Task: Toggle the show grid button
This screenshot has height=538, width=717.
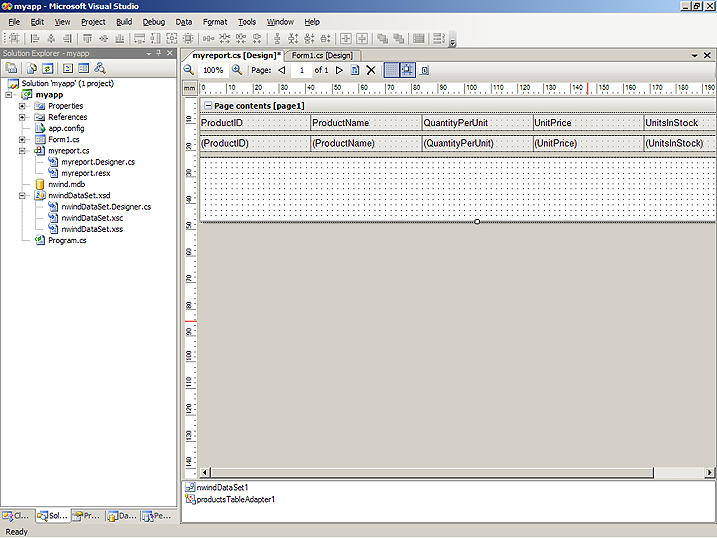Action: click(391, 70)
